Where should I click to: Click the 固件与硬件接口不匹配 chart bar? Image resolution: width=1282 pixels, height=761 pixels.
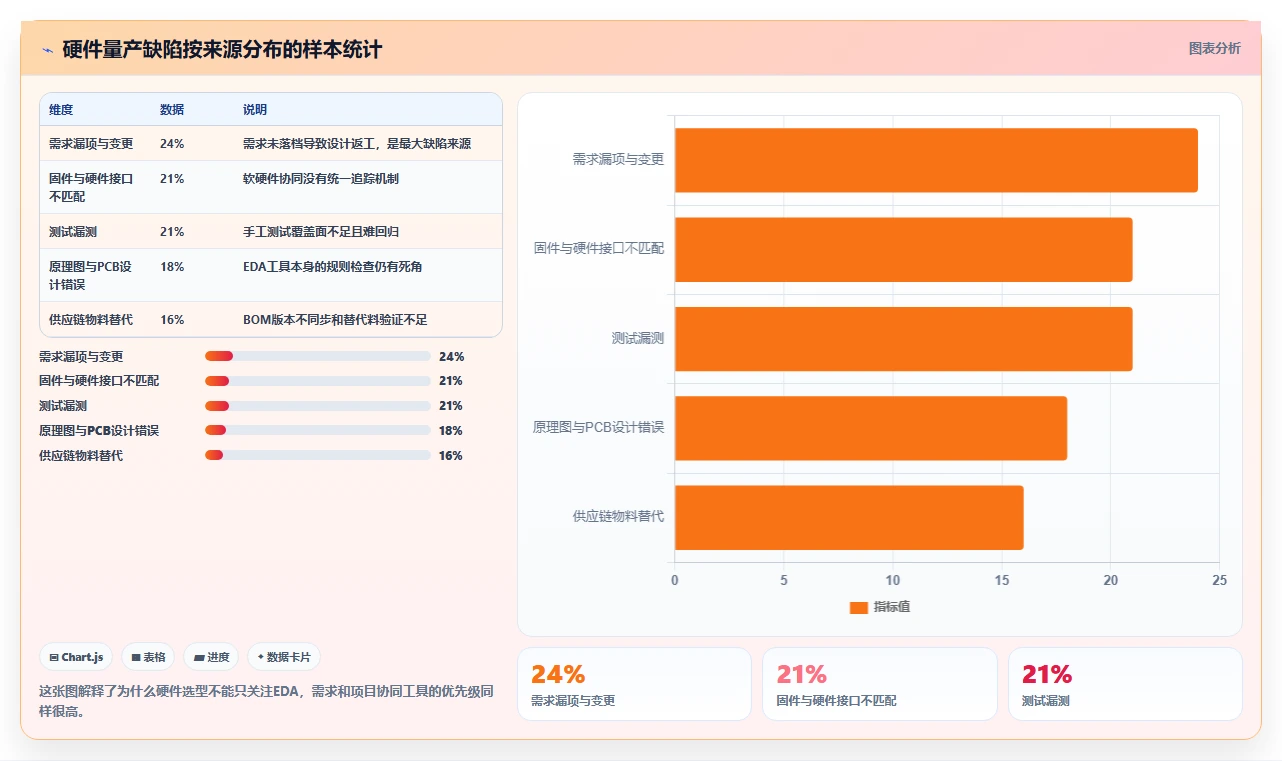pyautogui.click(x=903, y=249)
